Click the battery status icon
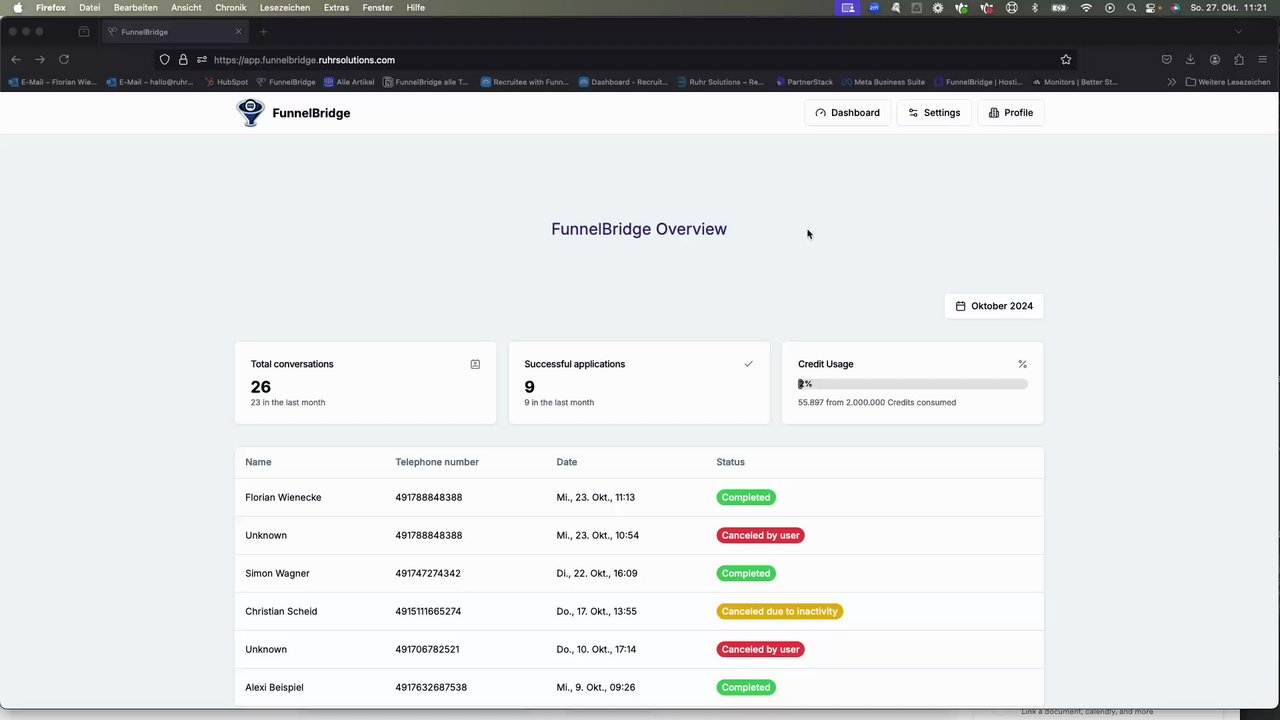This screenshot has width=1280, height=720. 1060,8
